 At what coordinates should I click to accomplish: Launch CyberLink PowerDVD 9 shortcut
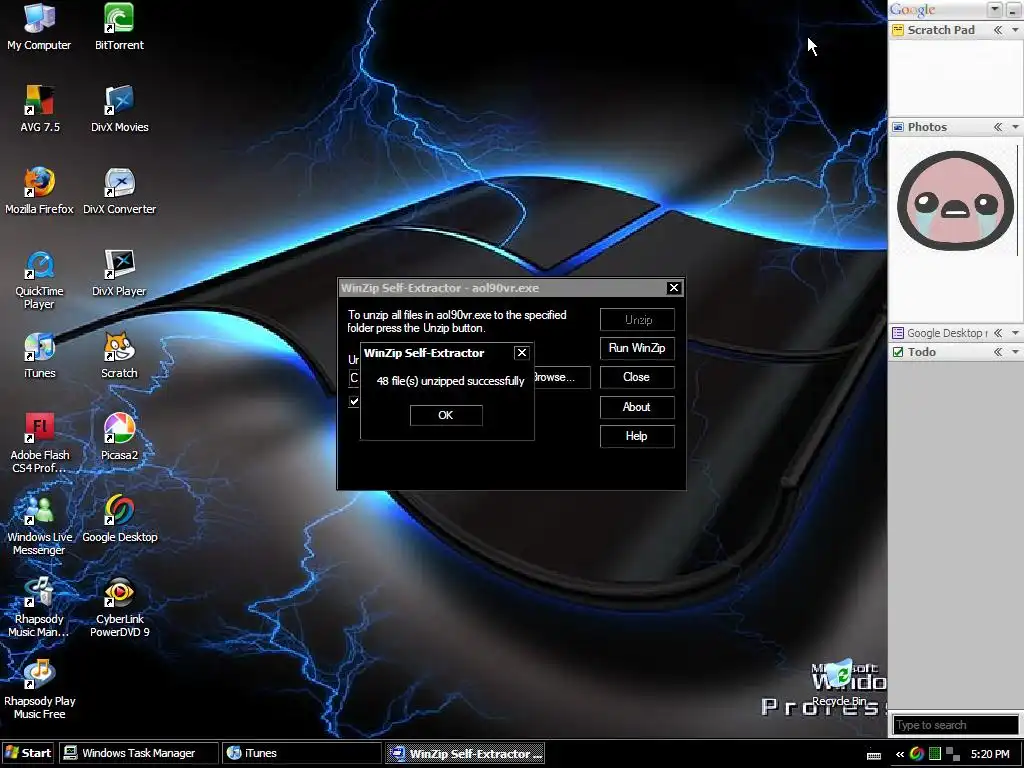pyautogui.click(x=120, y=607)
